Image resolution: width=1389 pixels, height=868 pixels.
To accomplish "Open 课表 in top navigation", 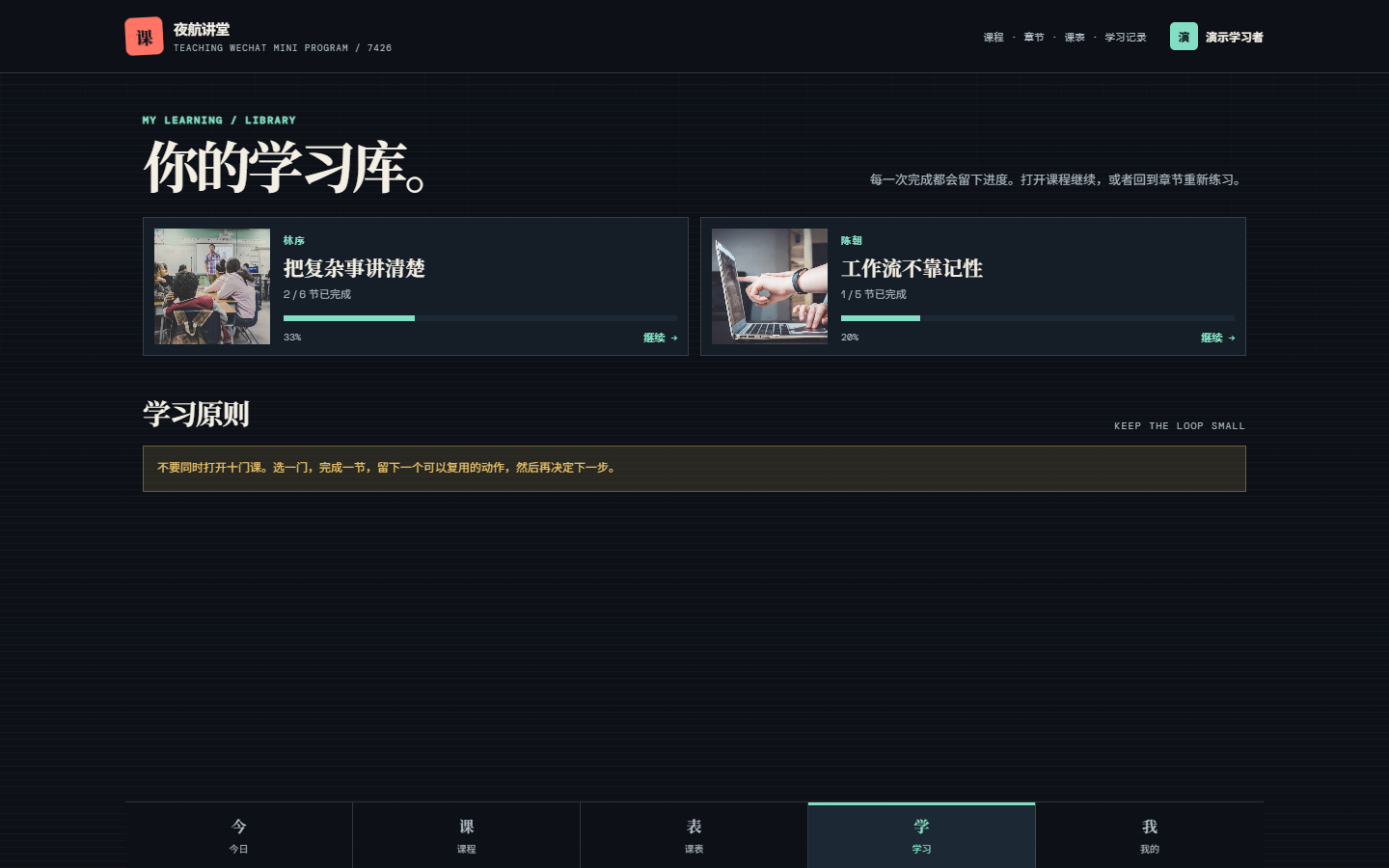I will [1075, 37].
